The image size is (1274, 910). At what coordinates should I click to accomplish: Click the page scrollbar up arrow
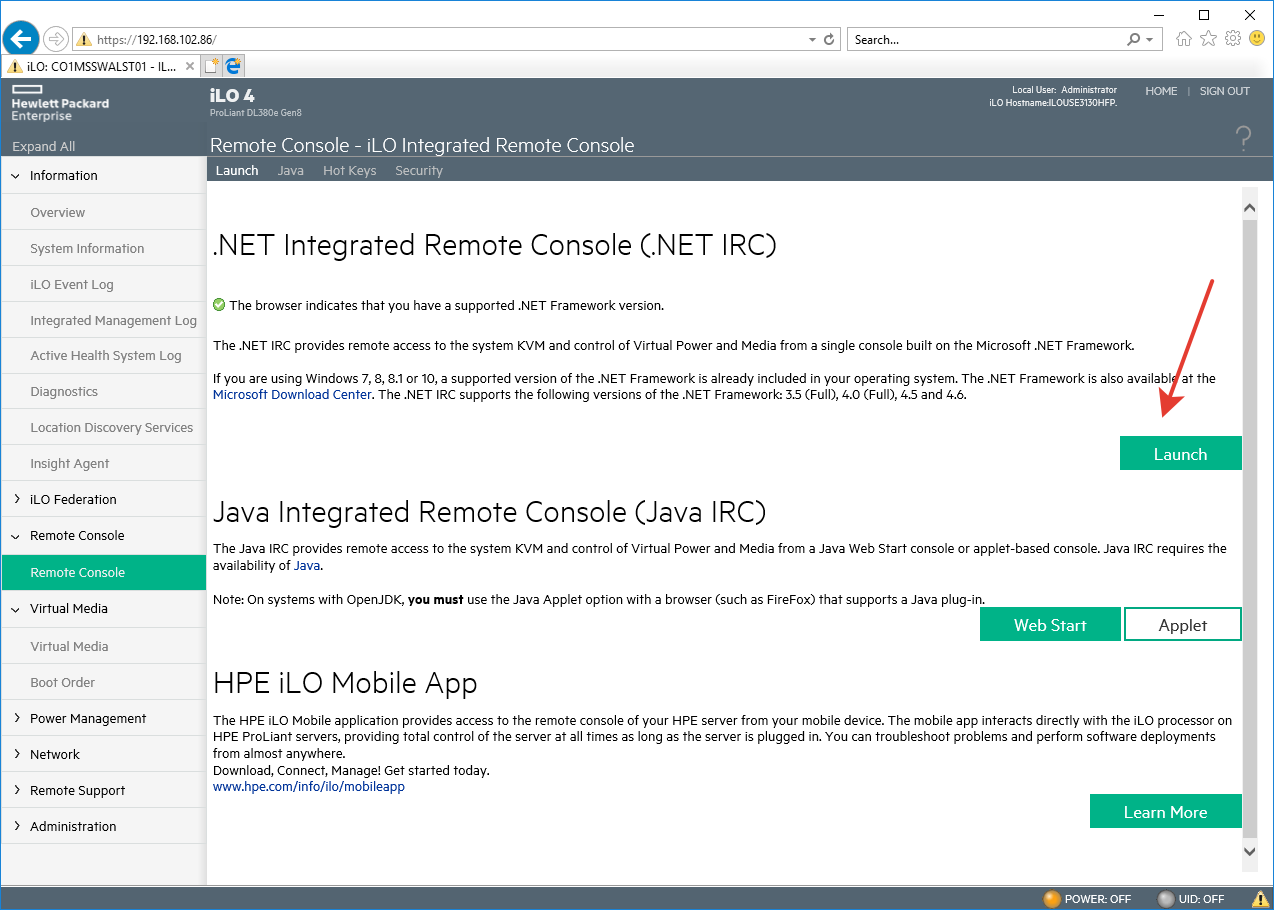tap(1249, 207)
